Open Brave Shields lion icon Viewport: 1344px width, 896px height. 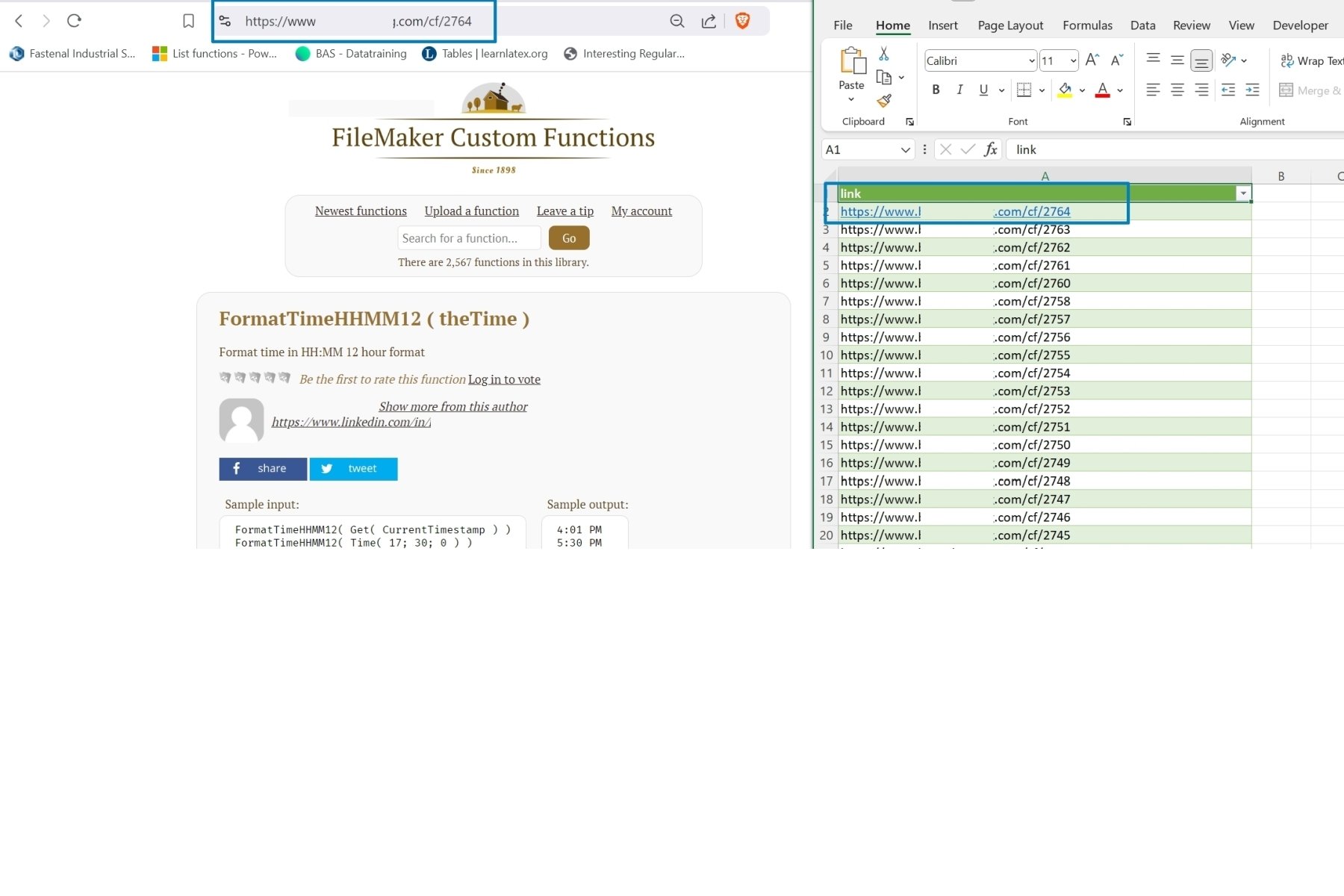click(x=742, y=21)
